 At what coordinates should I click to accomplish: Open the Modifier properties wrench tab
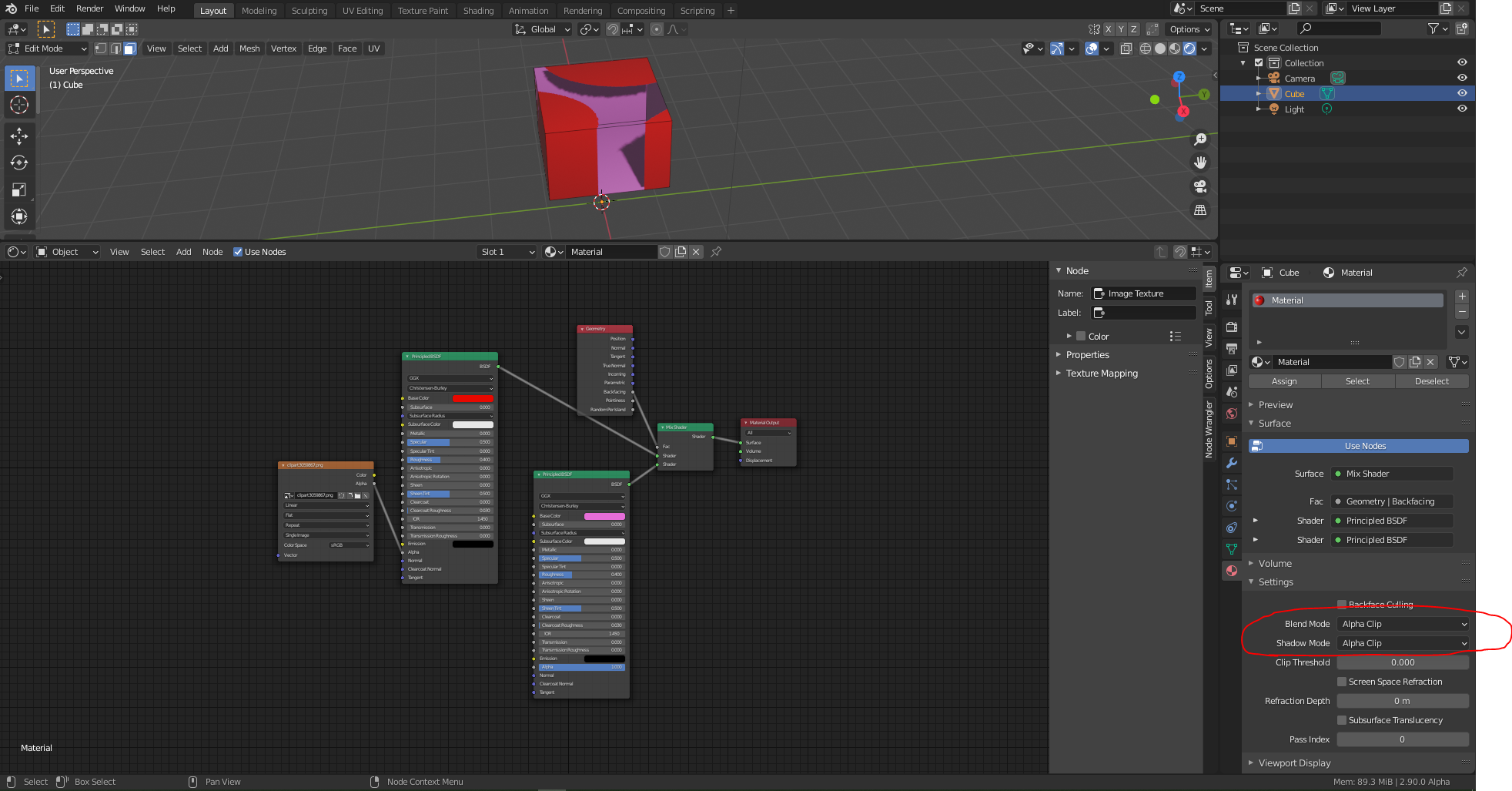[1232, 463]
